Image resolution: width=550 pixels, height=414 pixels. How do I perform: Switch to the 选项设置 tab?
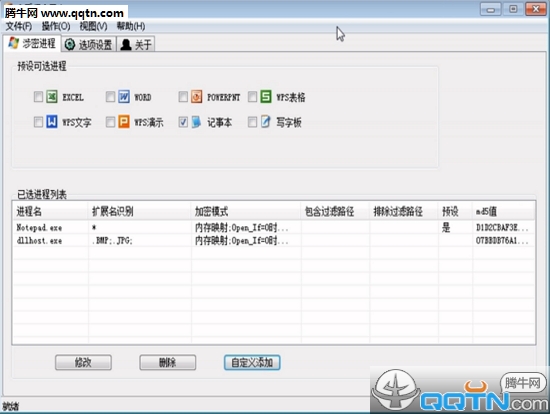(89, 44)
